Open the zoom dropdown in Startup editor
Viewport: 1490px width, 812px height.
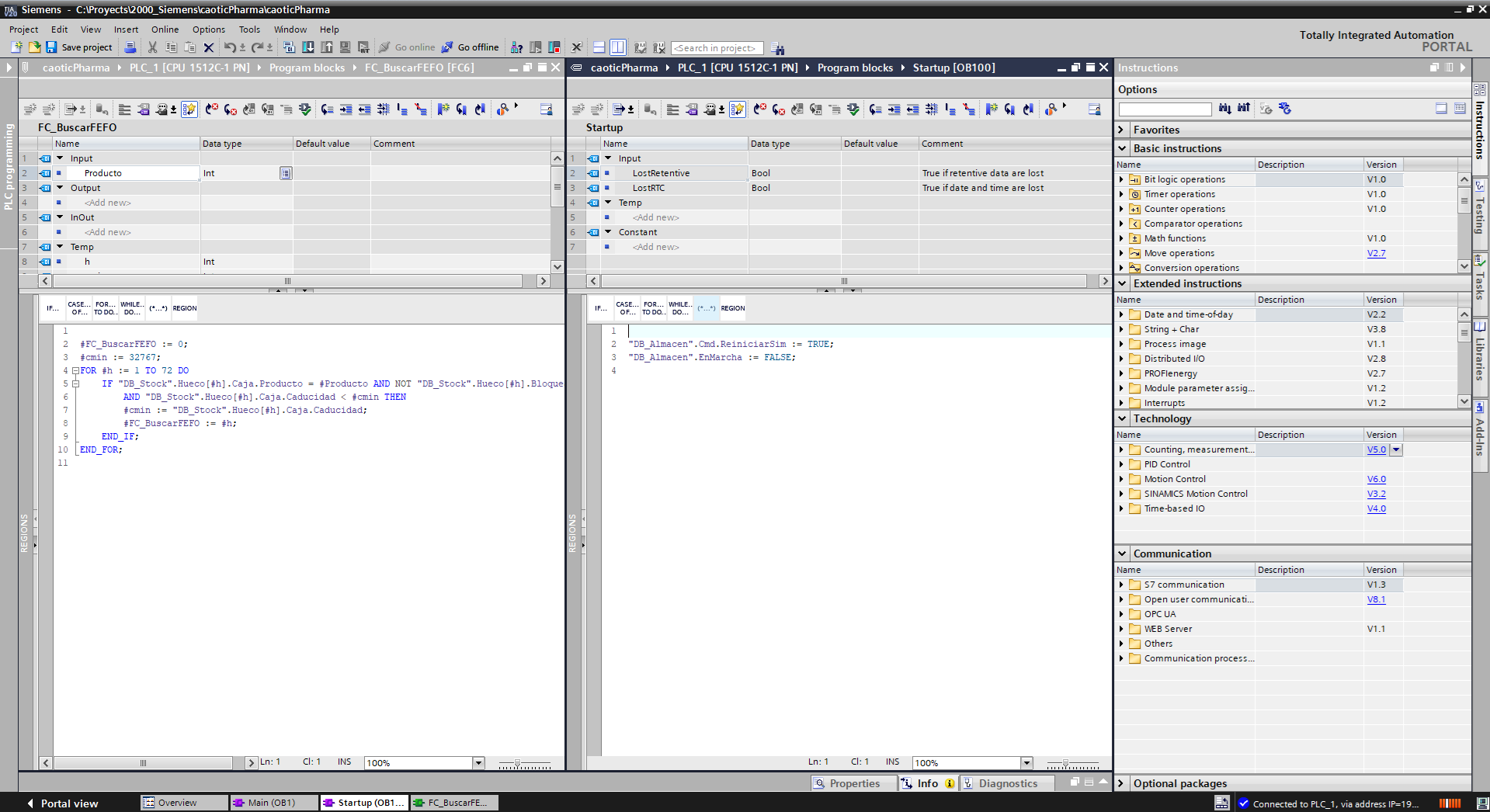pos(1026,763)
